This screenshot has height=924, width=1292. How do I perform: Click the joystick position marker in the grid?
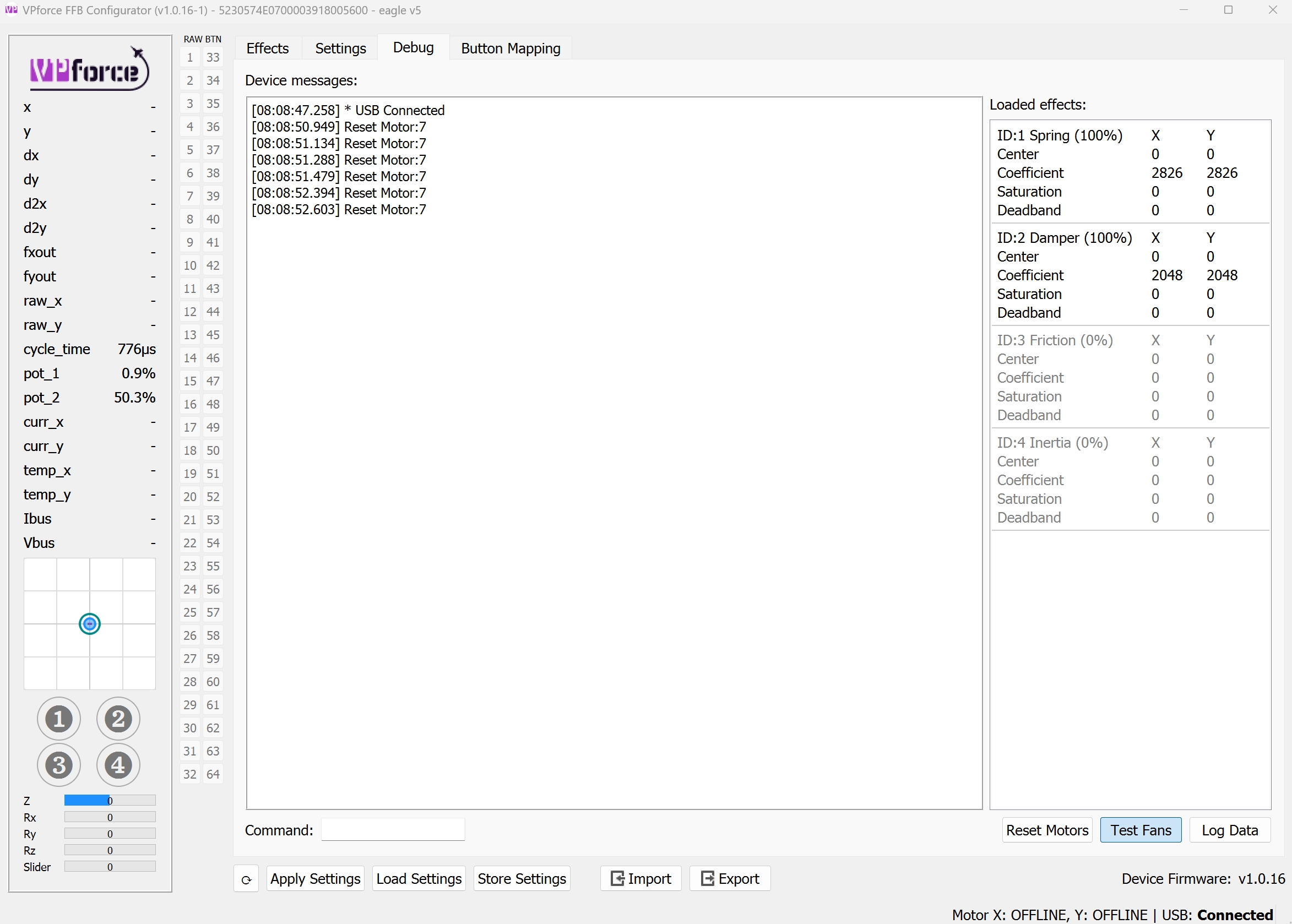click(89, 623)
